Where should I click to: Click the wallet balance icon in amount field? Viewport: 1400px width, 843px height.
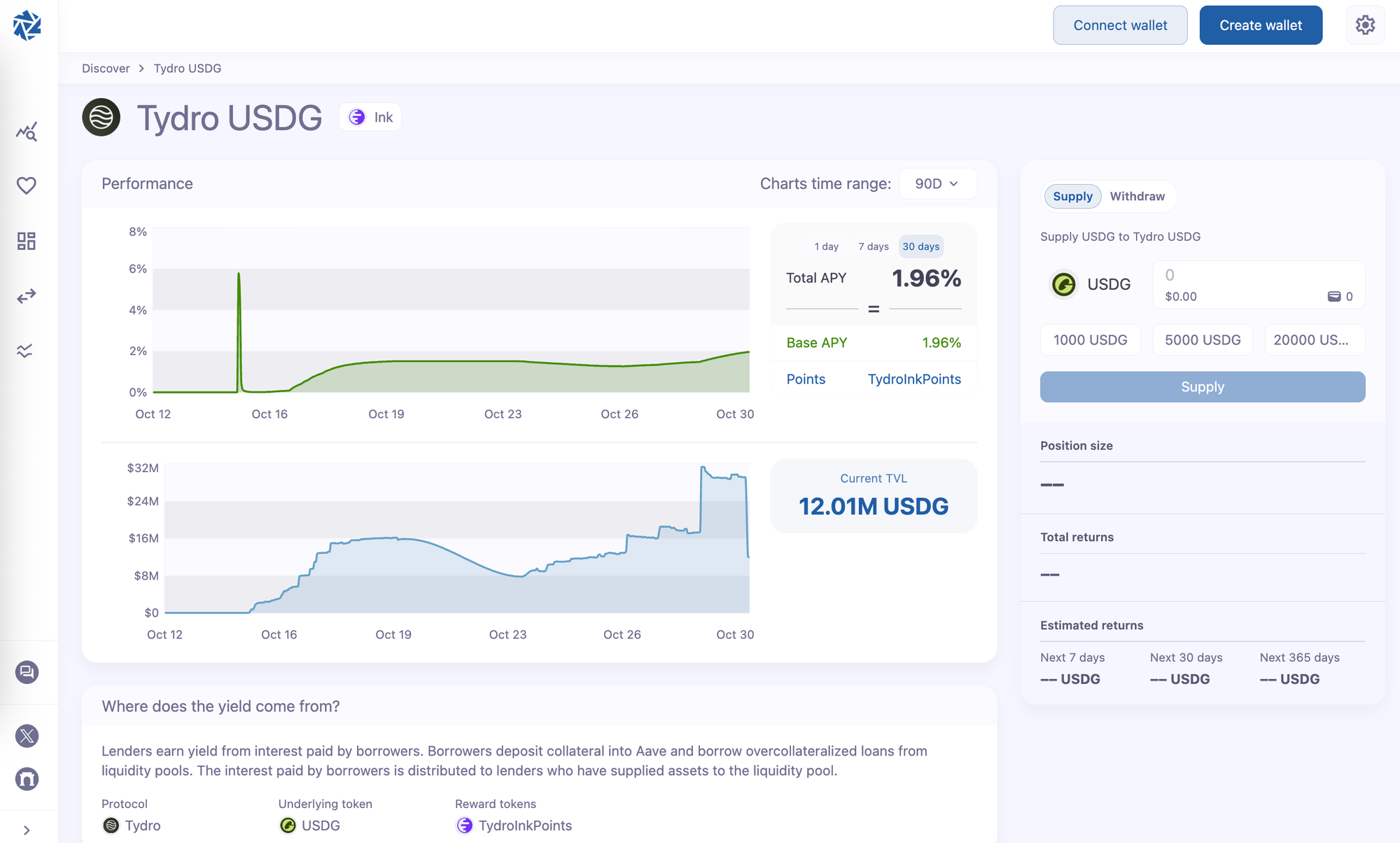[x=1334, y=297]
